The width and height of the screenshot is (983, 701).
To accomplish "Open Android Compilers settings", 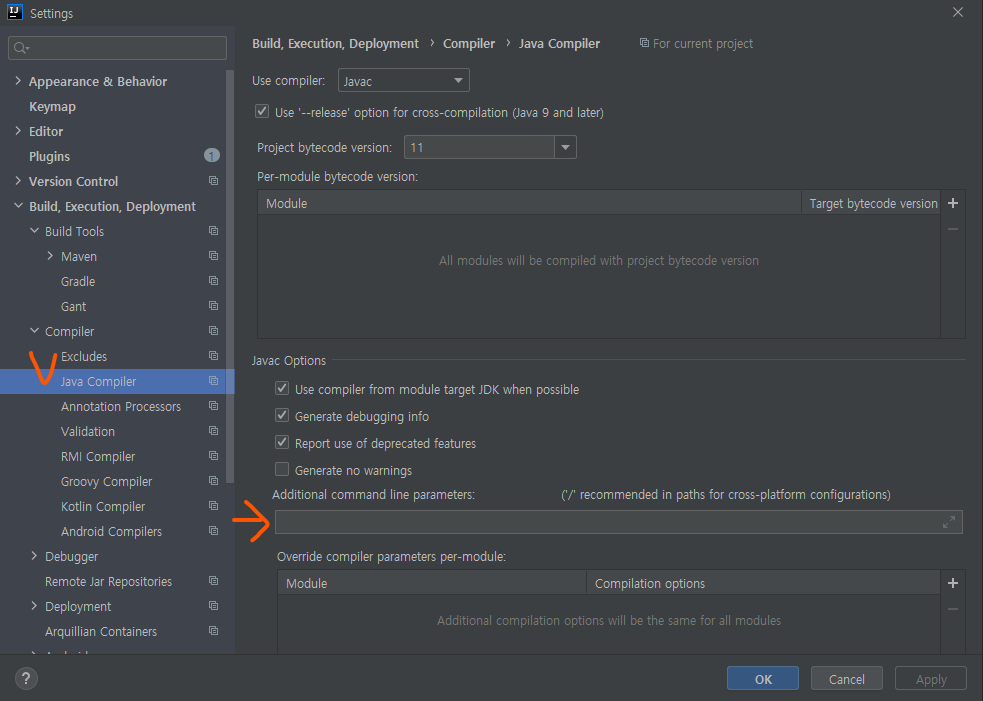I will point(112,531).
